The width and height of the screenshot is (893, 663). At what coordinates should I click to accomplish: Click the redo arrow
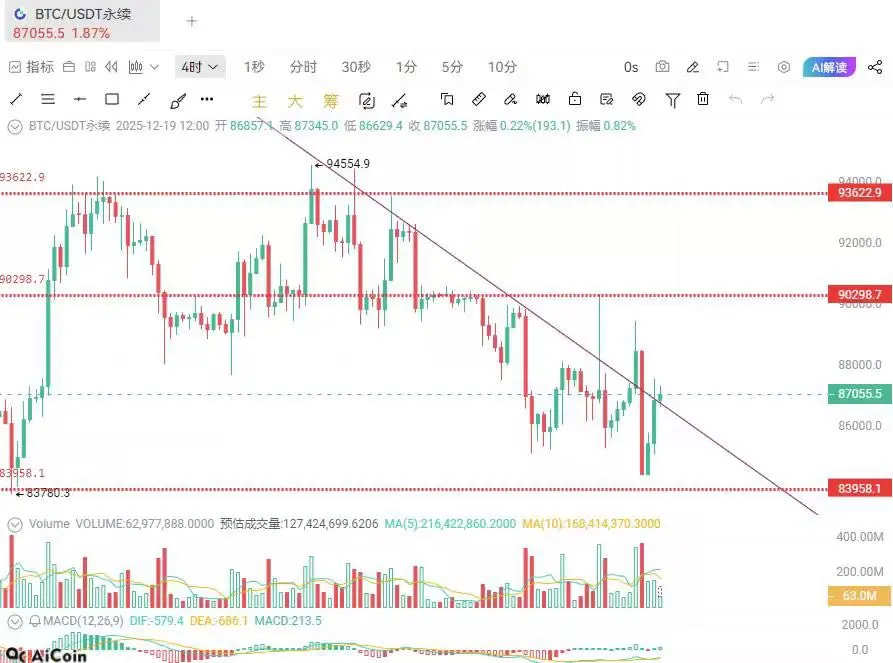click(x=768, y=100)
